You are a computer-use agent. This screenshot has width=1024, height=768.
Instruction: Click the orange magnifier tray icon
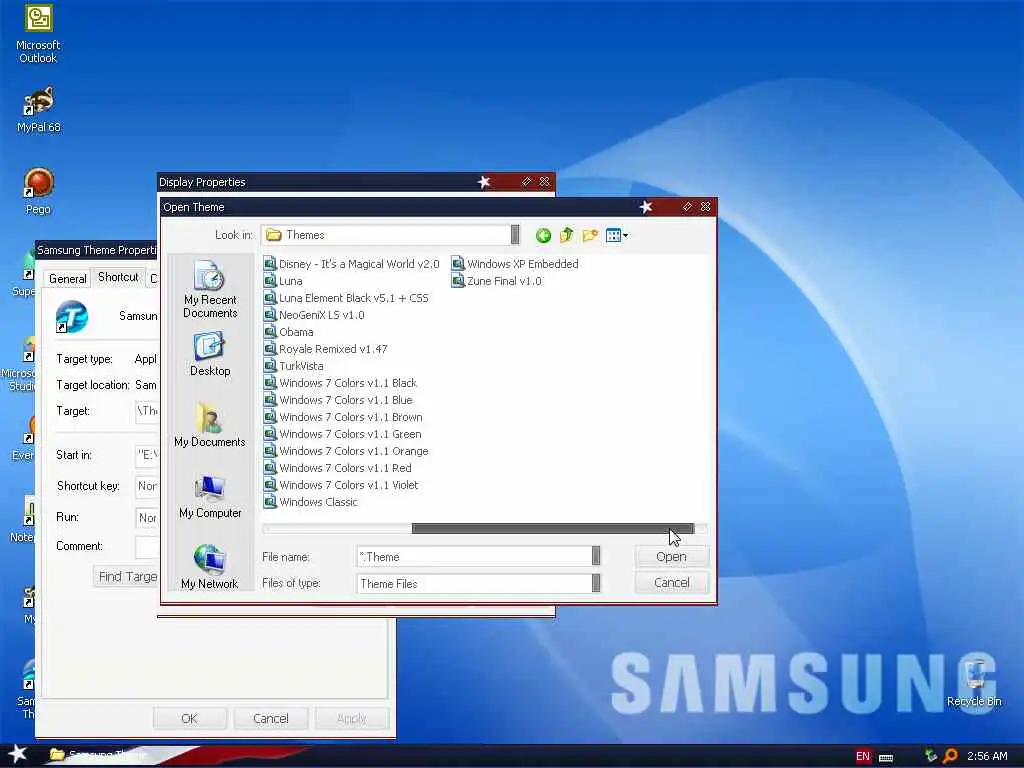click(950, 756)
